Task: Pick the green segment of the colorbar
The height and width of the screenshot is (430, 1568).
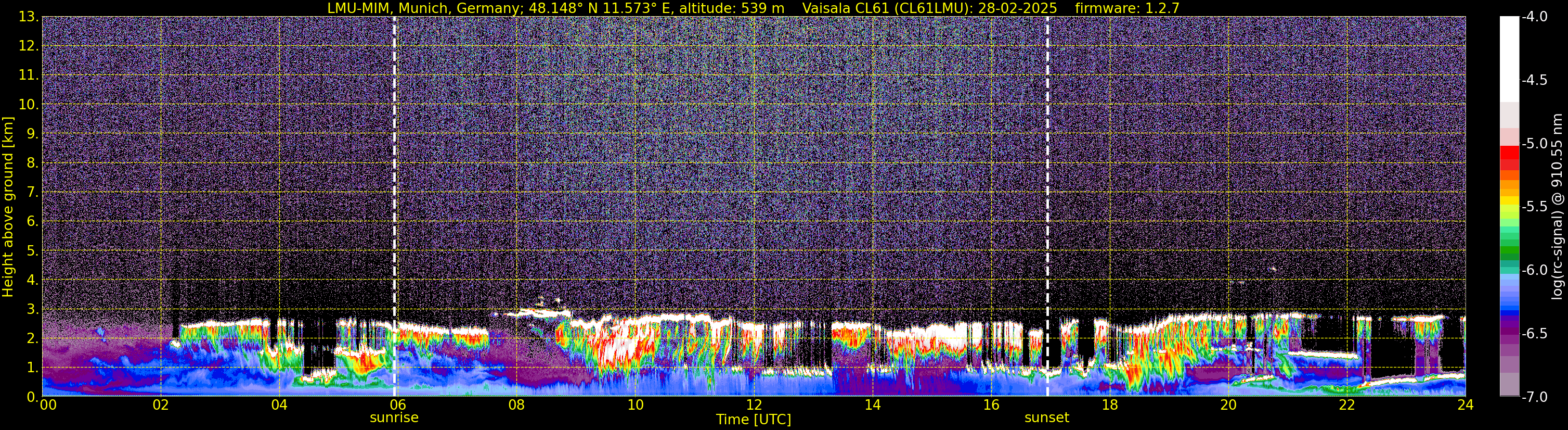Action: coord(1510,250)
